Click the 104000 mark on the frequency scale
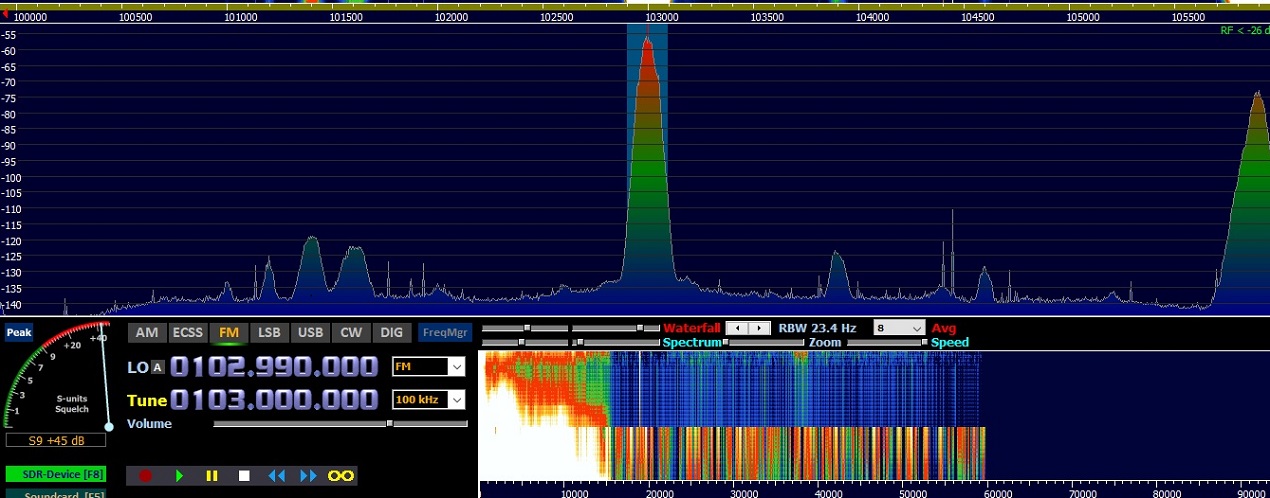The width and height of the screenshot is (1270, 498). [872, 17]
